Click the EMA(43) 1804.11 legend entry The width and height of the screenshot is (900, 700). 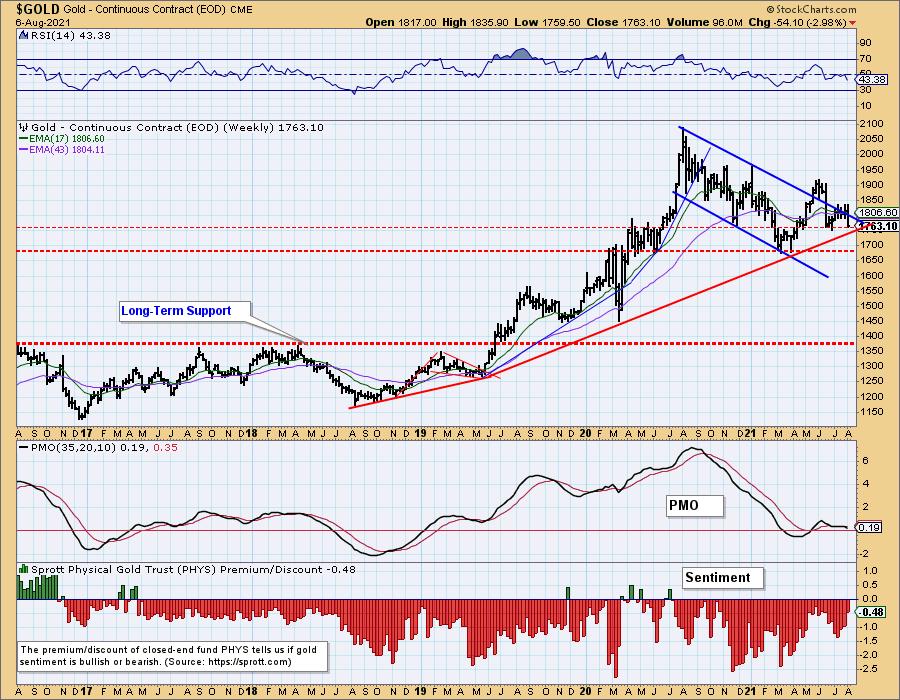62,150
